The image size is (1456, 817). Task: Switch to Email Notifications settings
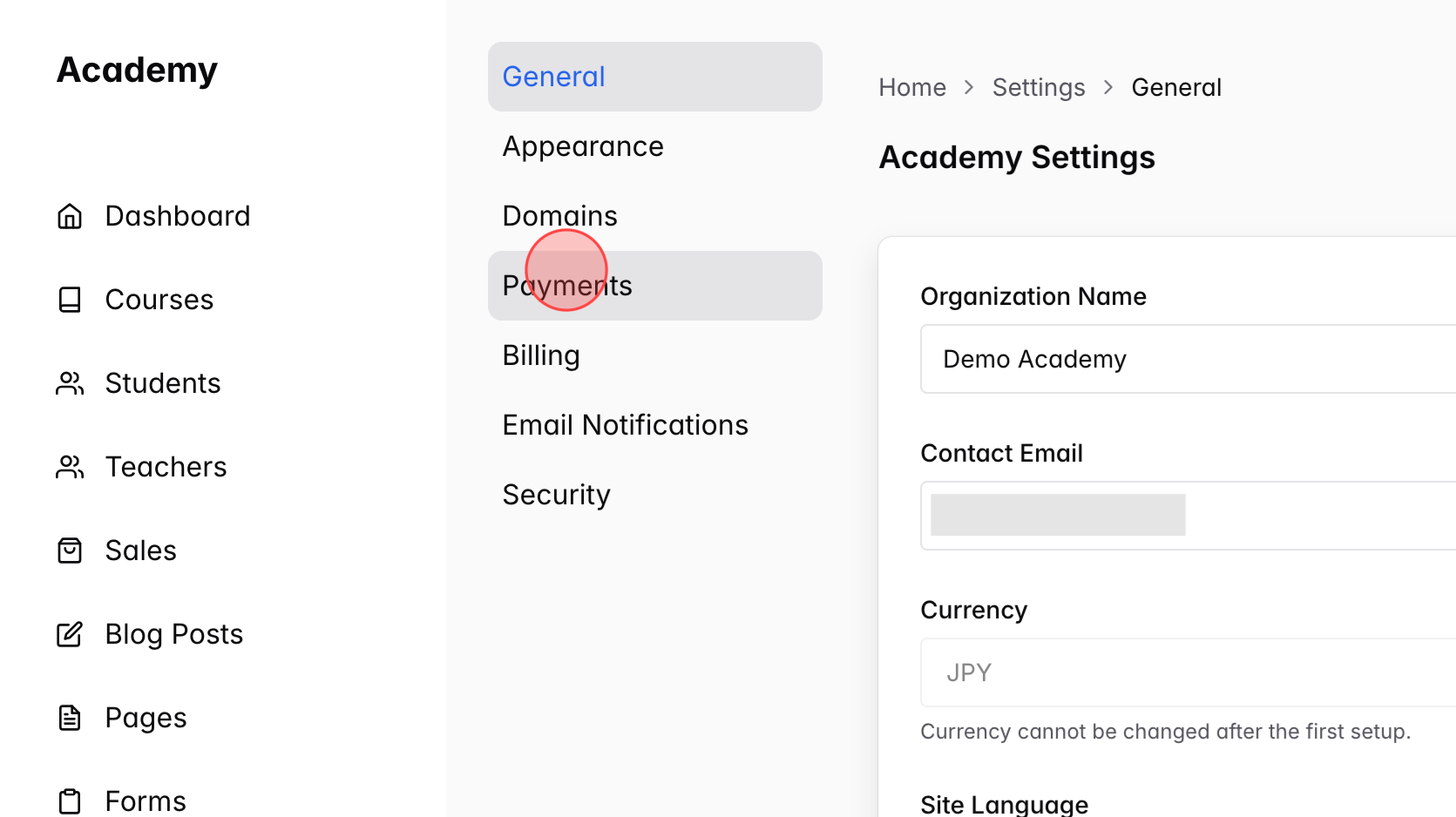[x=625, y=424]
